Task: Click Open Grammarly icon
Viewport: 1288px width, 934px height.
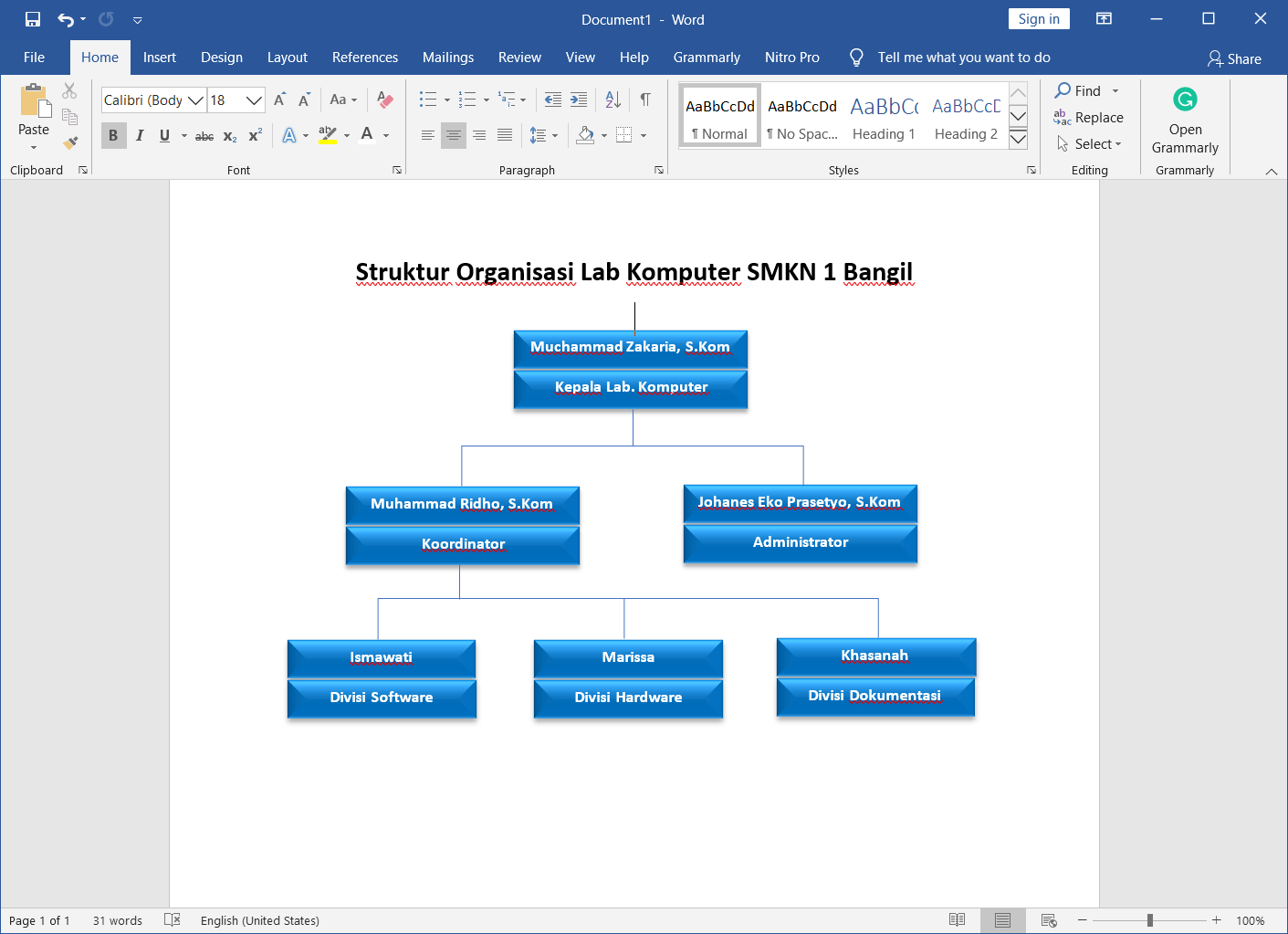Action: coord(1185,100)
